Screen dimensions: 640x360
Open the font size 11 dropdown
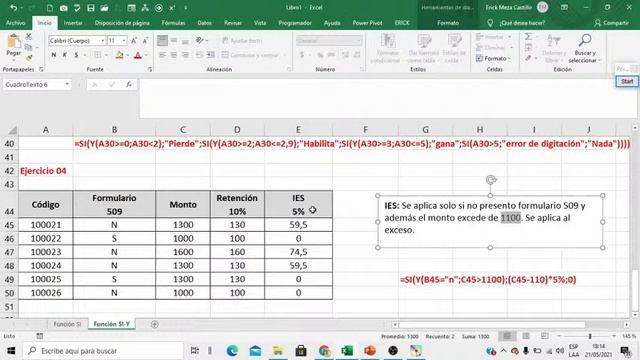[124, 40]
